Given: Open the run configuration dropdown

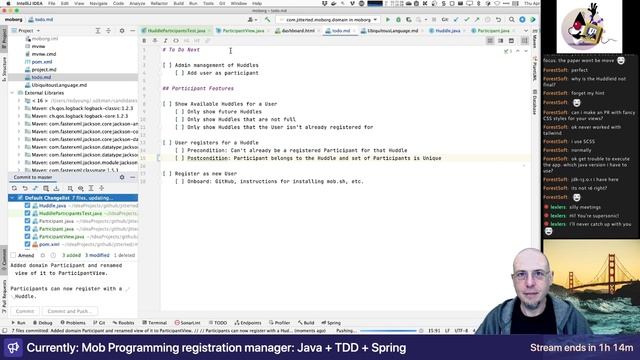Looking at the screenshot, I should click(329, 20).
